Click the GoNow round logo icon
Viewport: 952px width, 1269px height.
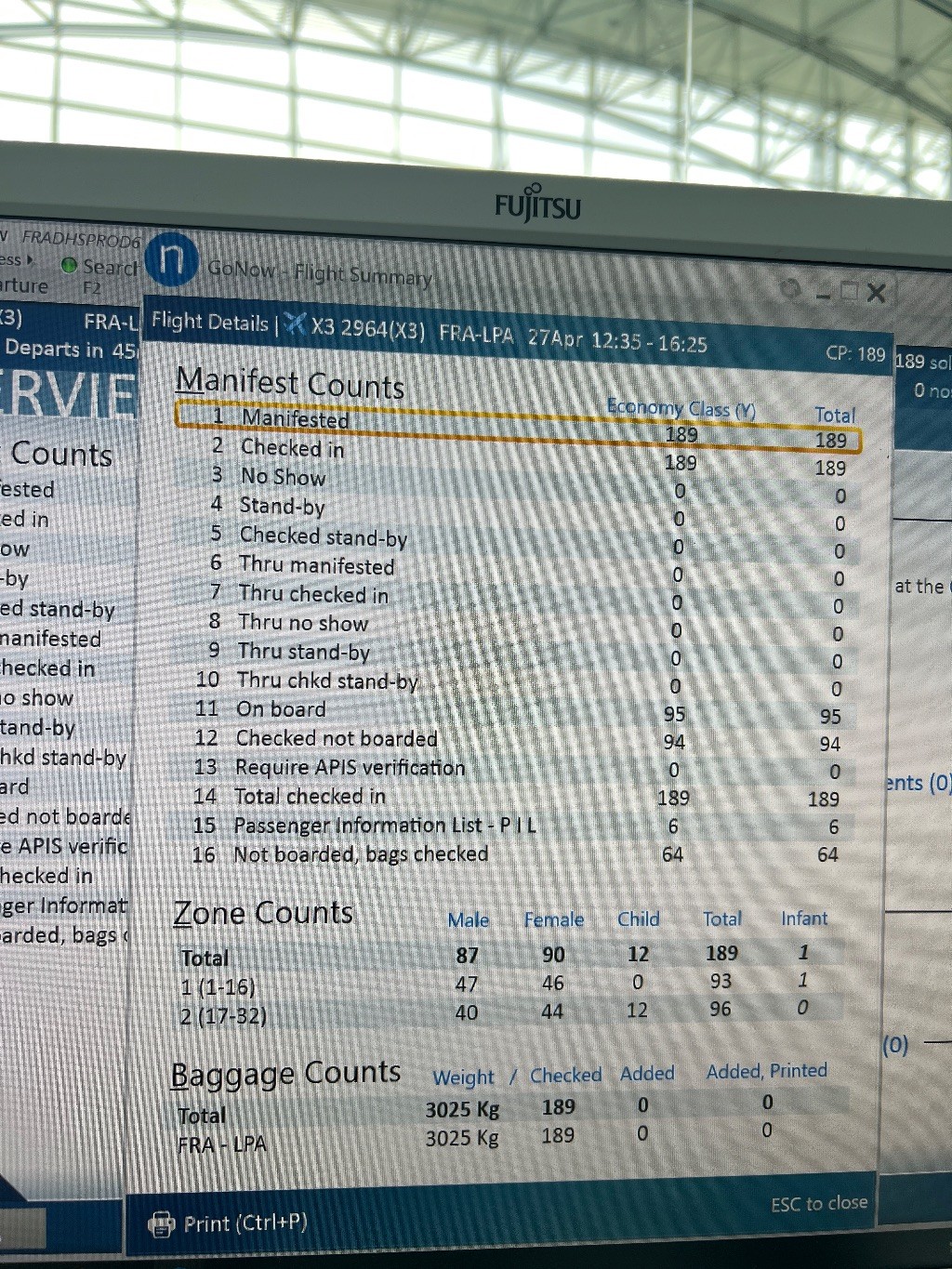172,259
